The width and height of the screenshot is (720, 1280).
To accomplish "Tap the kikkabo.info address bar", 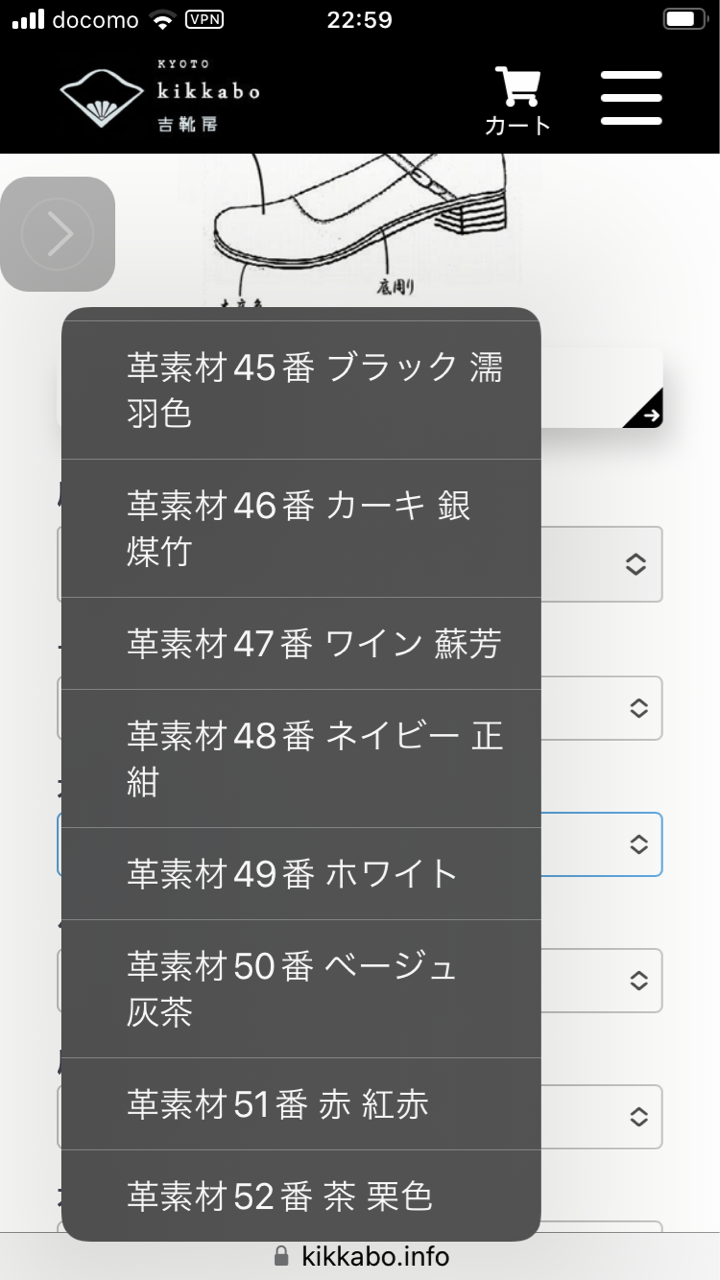I will point(375,1256).
